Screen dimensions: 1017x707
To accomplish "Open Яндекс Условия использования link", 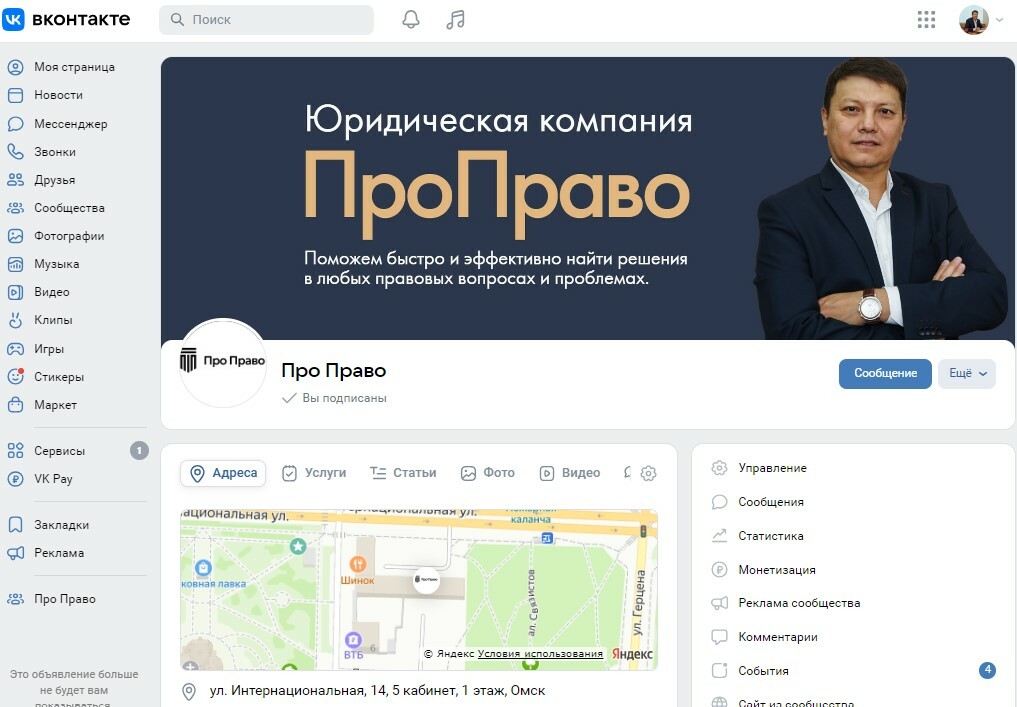I will [540, 654].
